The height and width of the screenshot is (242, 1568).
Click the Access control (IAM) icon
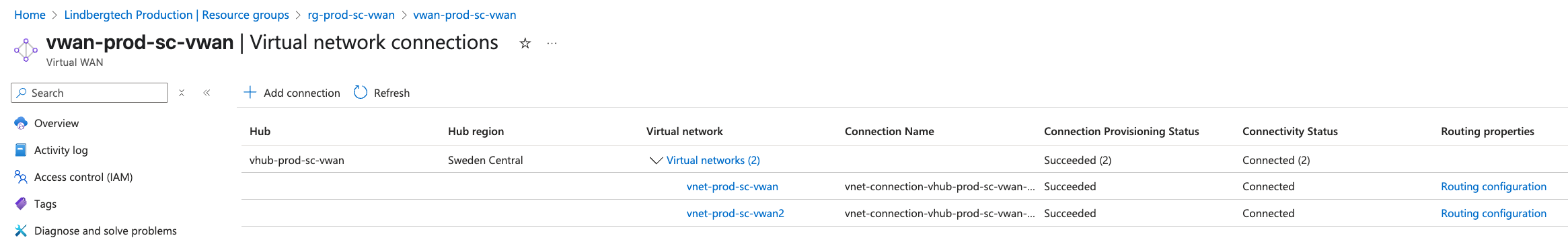pyautogui.click(x=21, y=177)
